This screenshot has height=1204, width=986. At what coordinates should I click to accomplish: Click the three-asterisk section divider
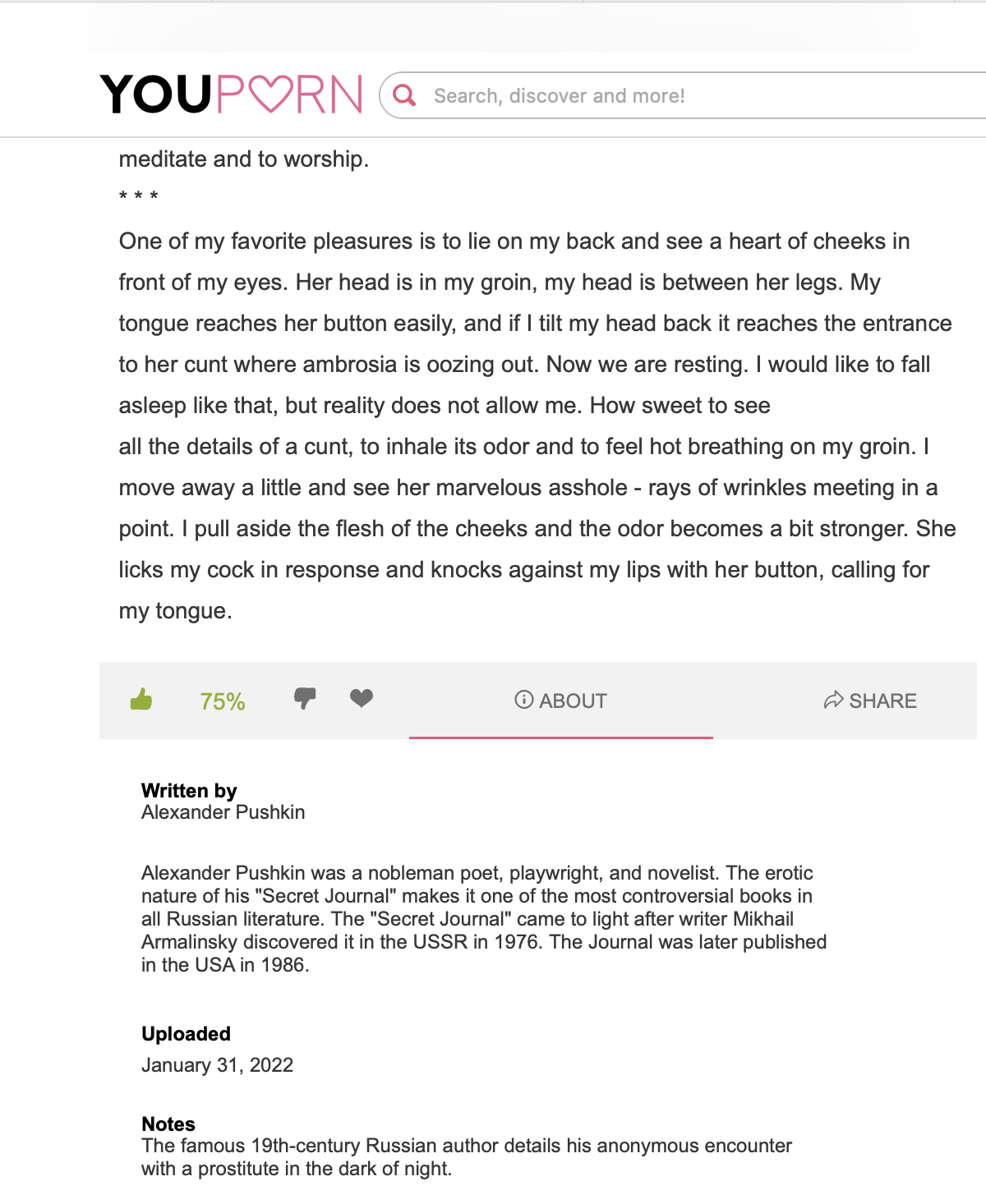139,197
